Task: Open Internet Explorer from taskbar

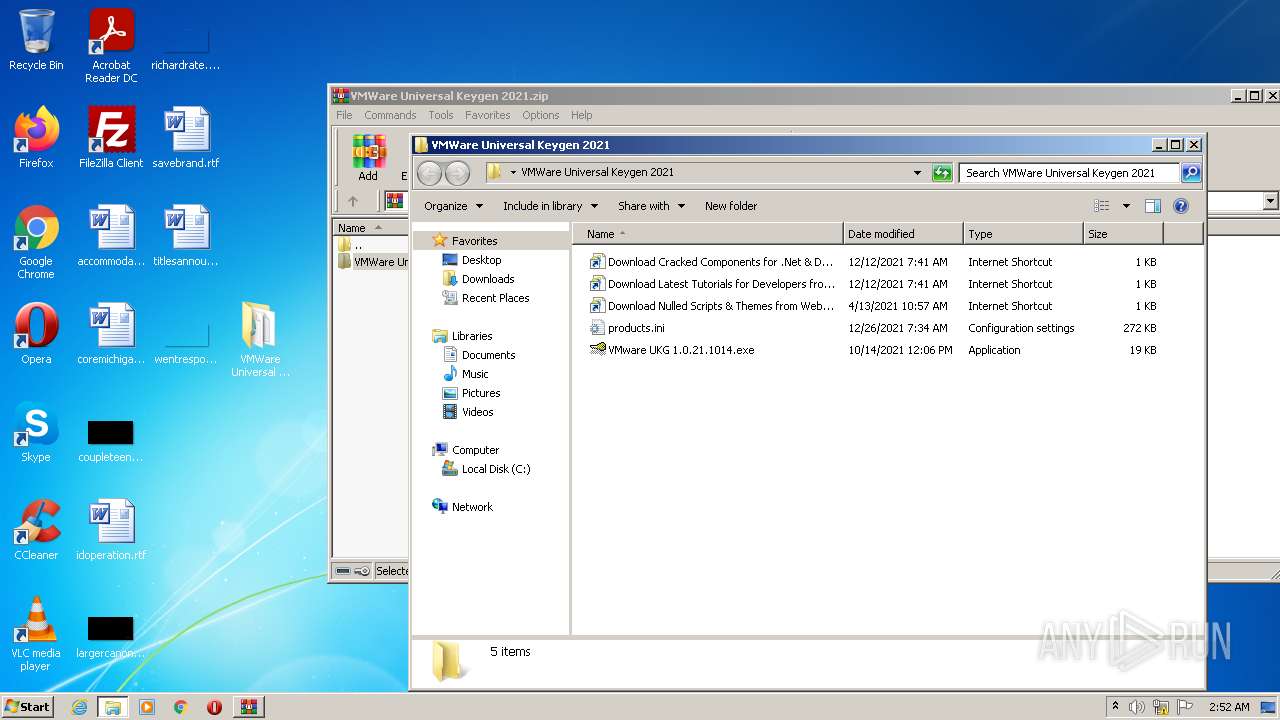Action: pos(79,707)
